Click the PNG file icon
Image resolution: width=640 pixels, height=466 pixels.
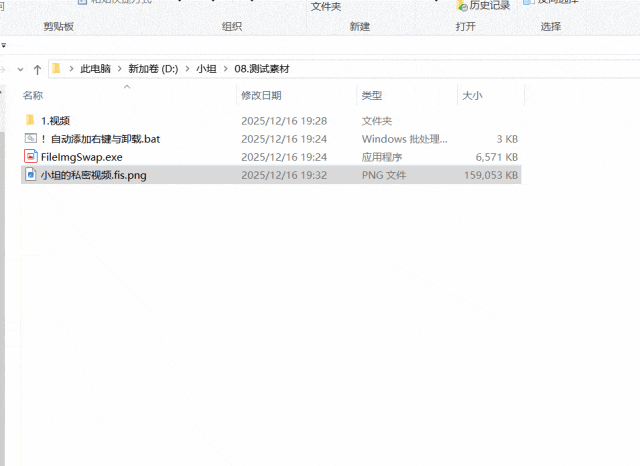[x=30, y=174]
